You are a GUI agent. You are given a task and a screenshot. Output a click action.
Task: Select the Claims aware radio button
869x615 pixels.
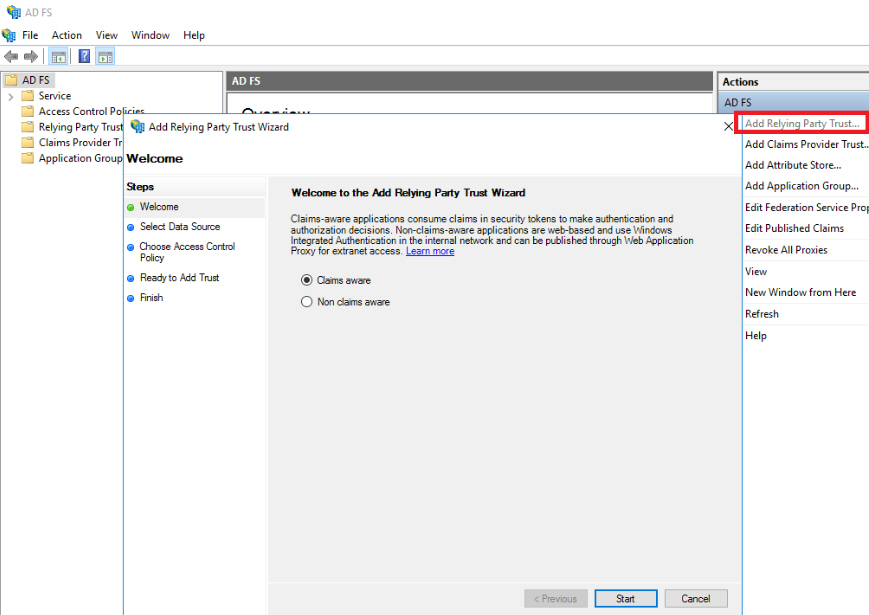307,281
